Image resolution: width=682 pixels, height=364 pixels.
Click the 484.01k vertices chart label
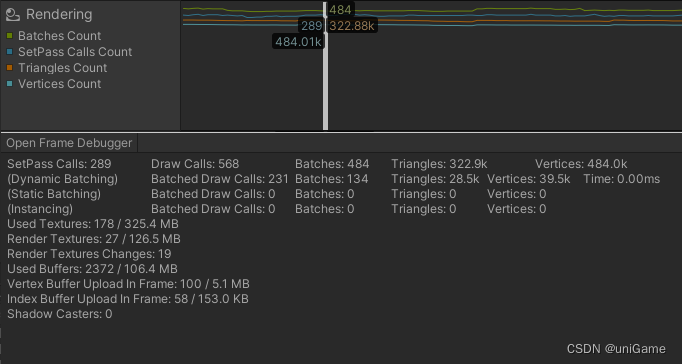click(x=298, y=42)
